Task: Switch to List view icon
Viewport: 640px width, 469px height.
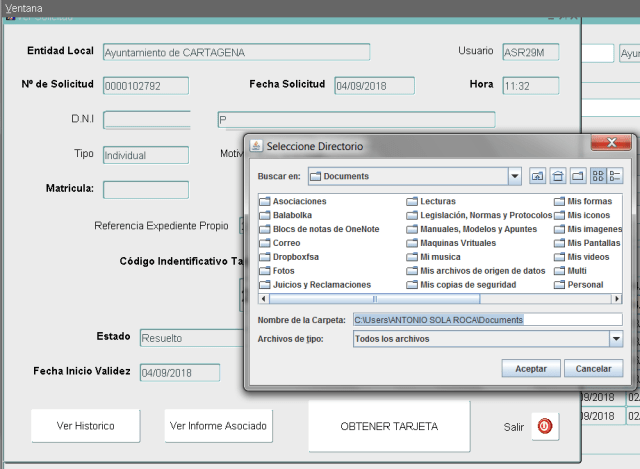Action: click(x=598, y=176)
